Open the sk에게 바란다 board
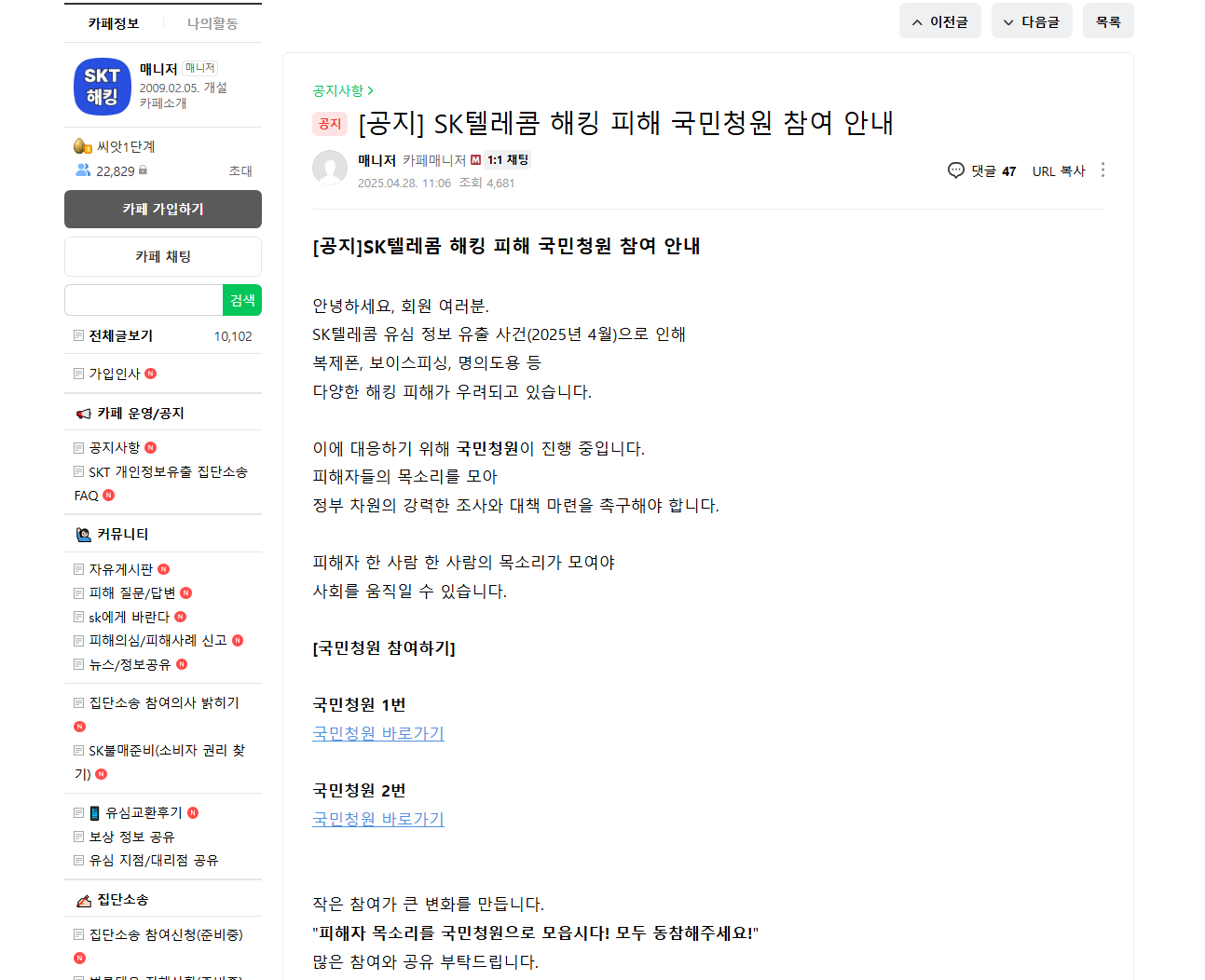Screen dimensions: 1205x980 (x=130, y=617)
